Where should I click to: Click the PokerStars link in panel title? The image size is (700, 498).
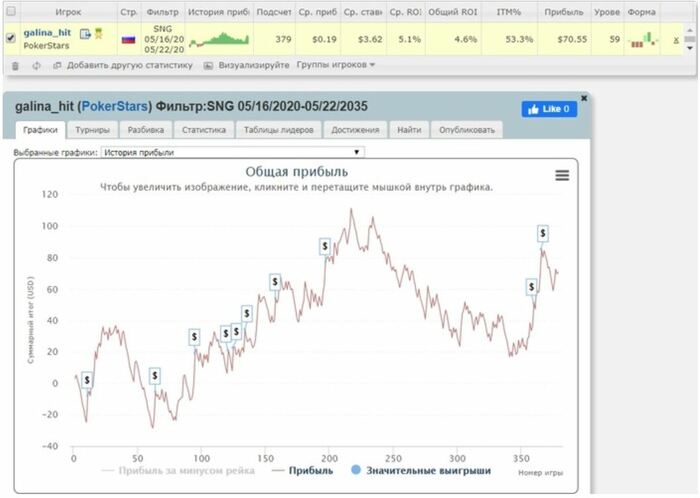[114, 106]
